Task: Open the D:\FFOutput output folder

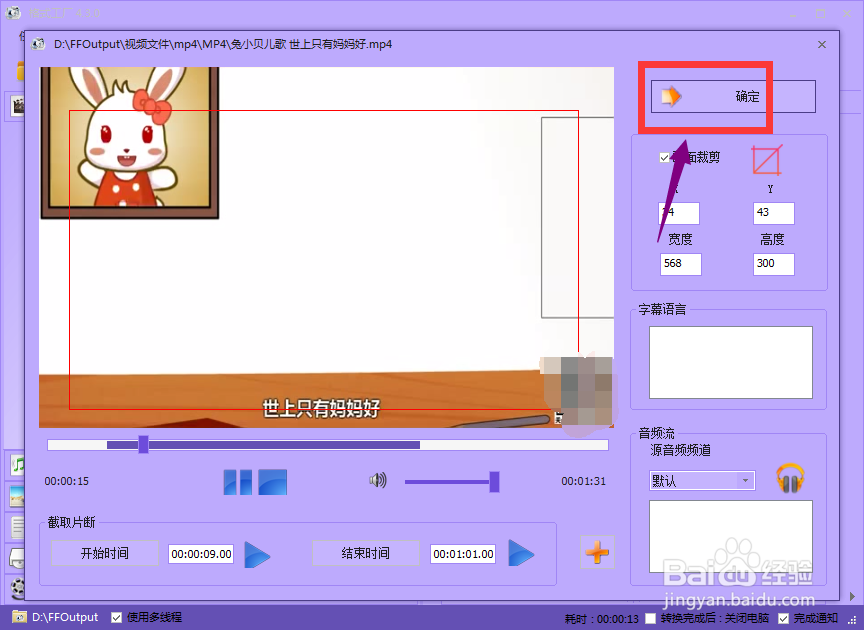Action: click(x=56, y=617)
